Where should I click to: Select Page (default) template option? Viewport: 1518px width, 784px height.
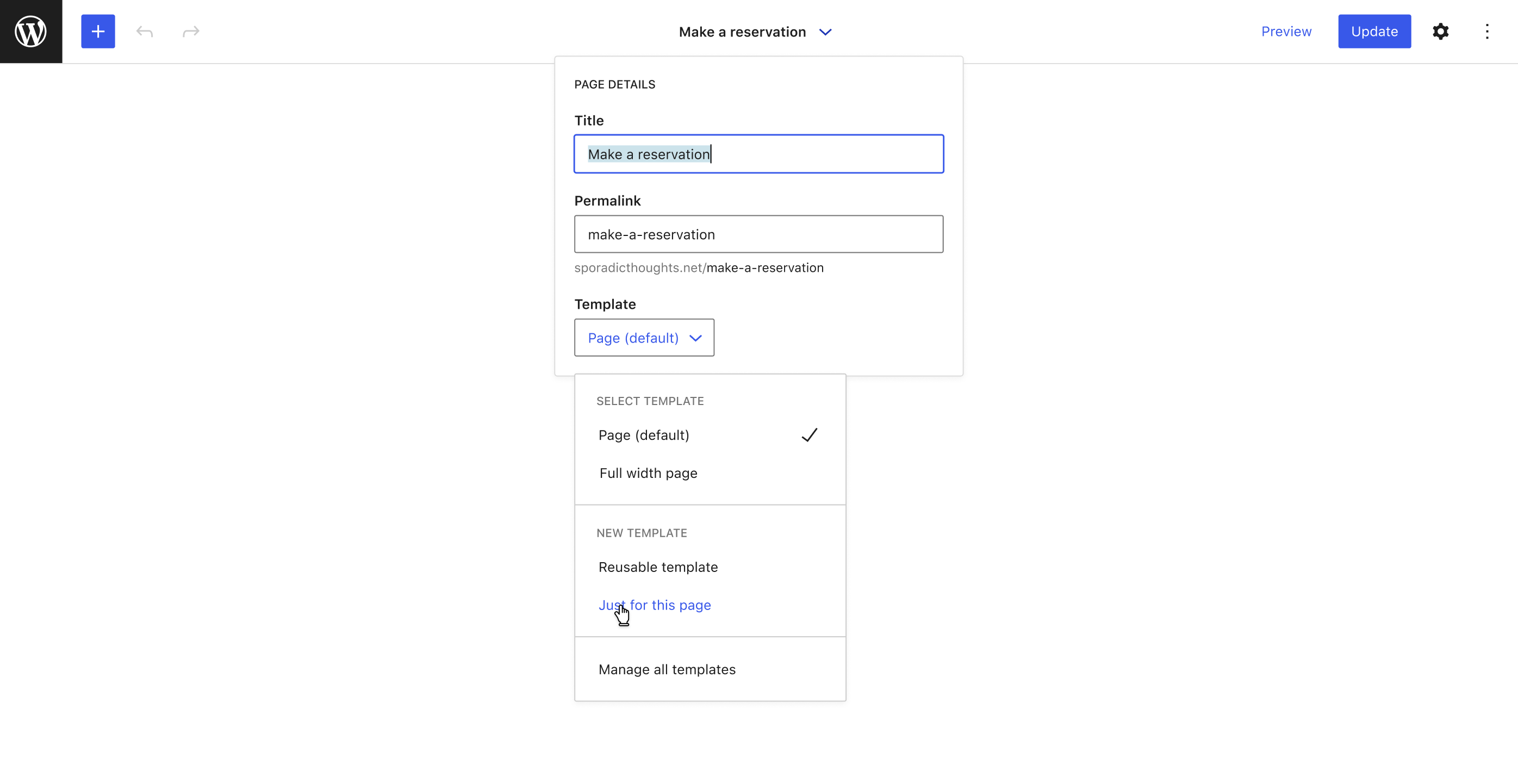644,435
